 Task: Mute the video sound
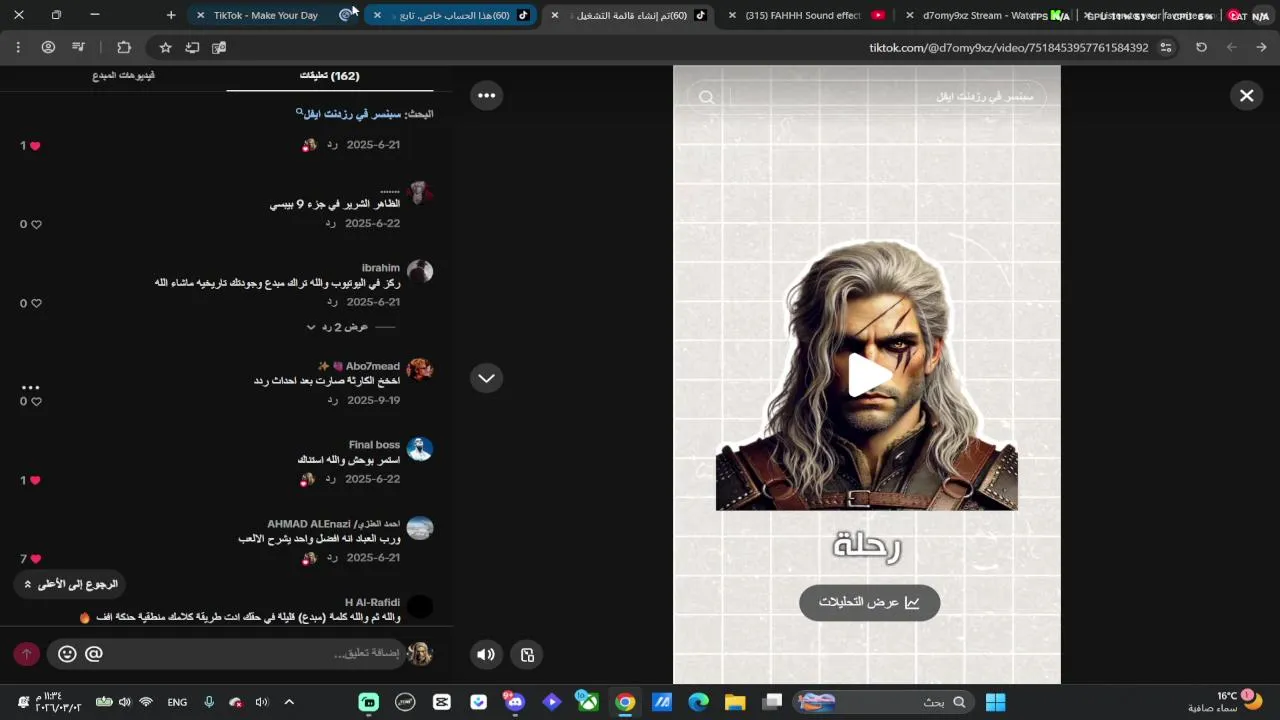[486, 655]
